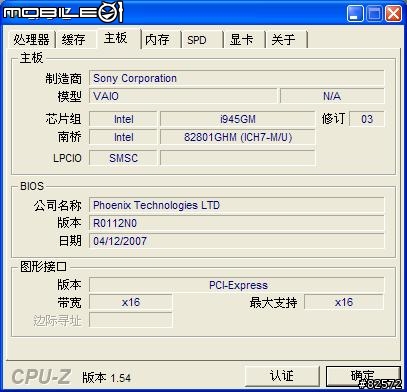The image size is (407, 392).
Task: Click the 最大支持 x16 value
Action: 344,302
